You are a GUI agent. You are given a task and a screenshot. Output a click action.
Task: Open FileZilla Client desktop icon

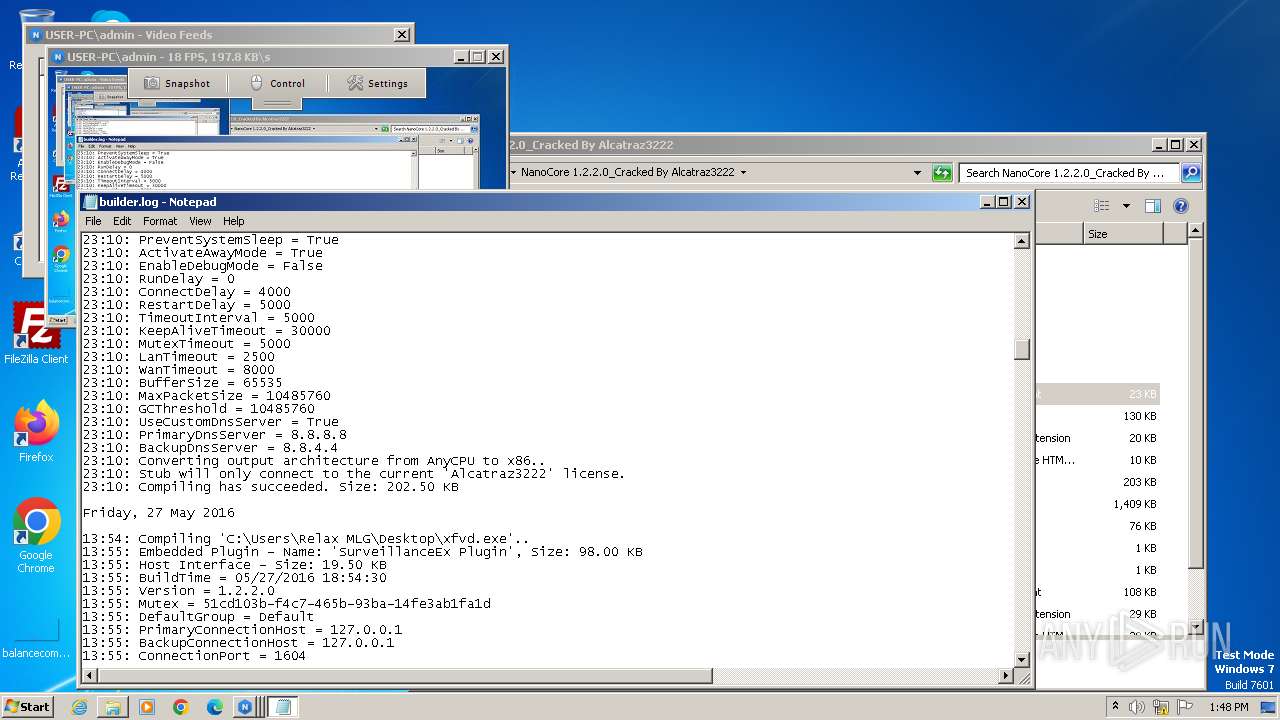36,334
